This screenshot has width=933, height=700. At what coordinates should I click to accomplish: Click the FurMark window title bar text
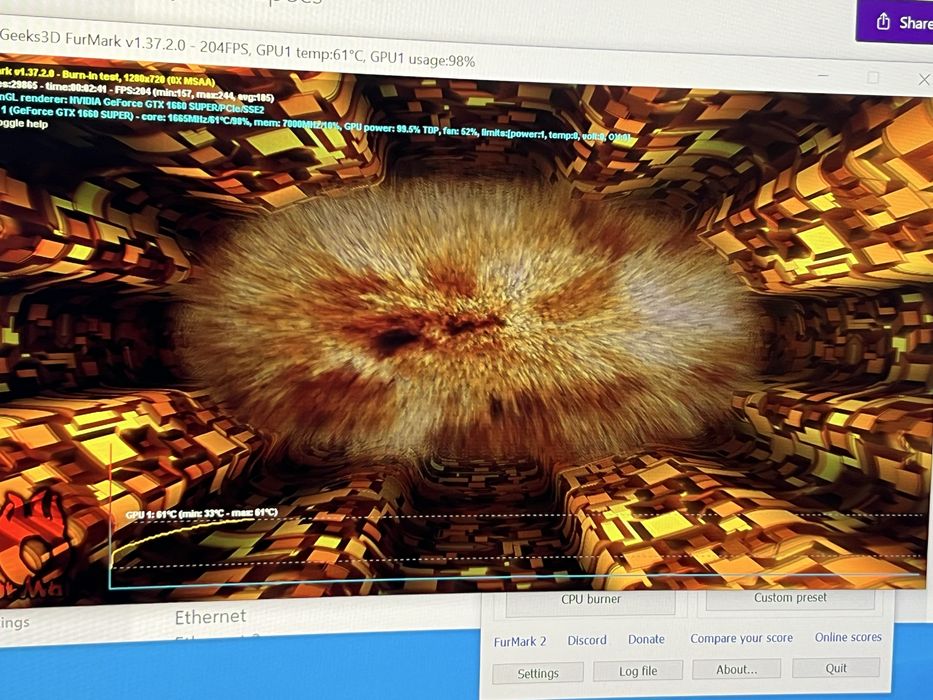click(237, 48)
